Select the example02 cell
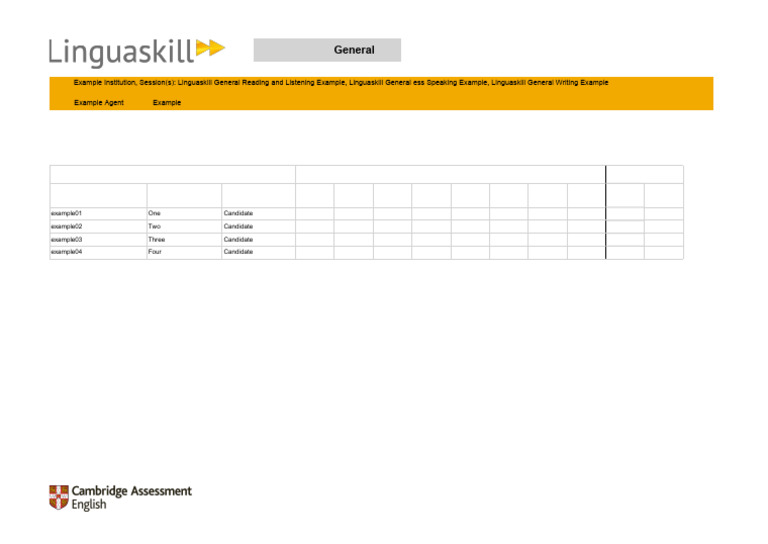 click(x=98, y=227)
